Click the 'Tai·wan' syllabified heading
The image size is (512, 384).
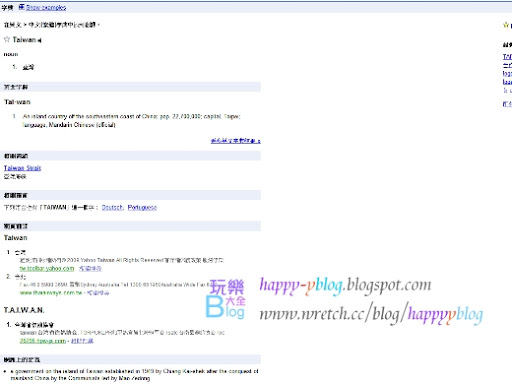pyautogui.click(x=17, y=102)
